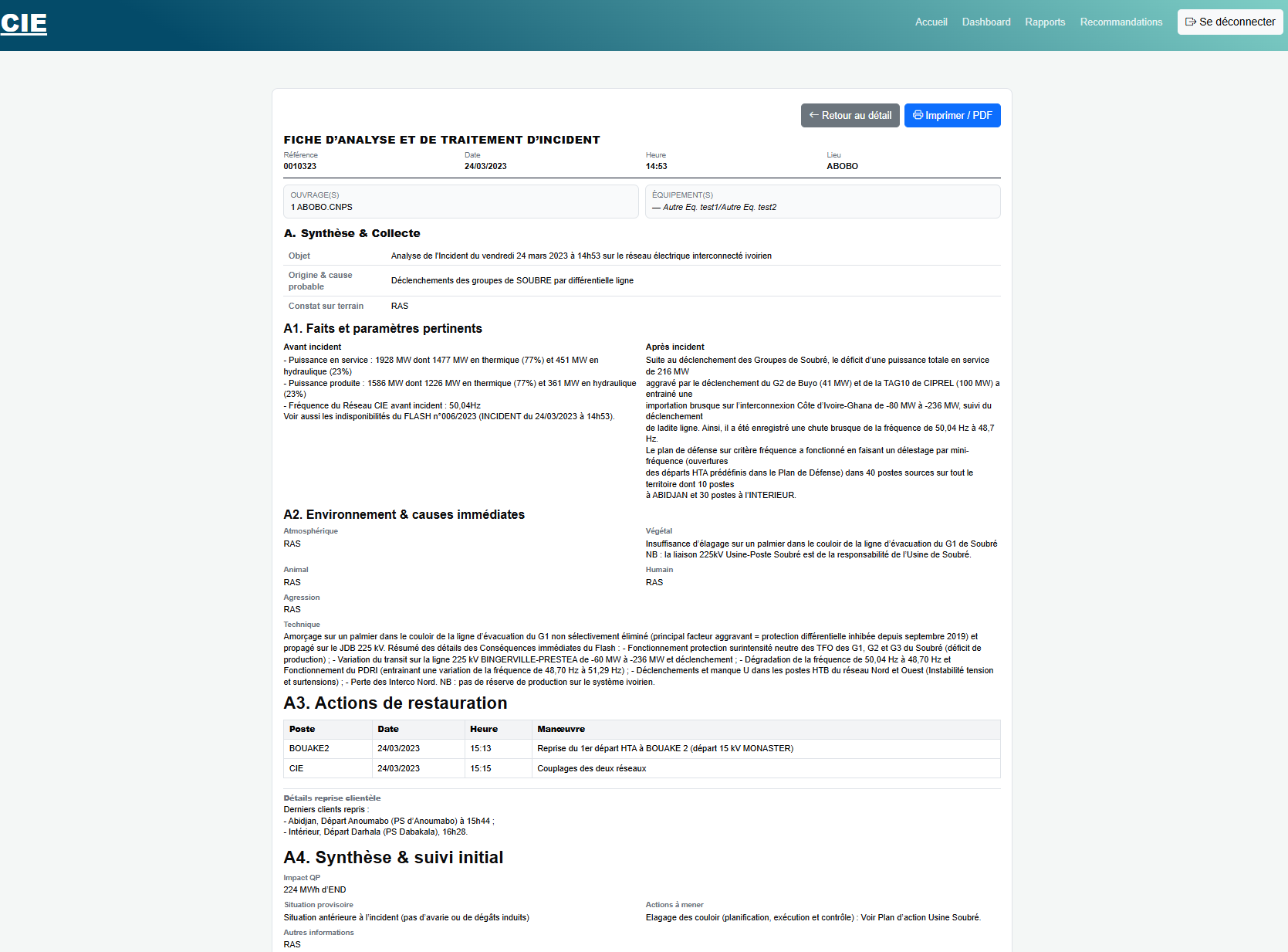The image size is (1288, 952).
Task: Click the A4. Synthèse & suivi initial heading
Action: 393,857
